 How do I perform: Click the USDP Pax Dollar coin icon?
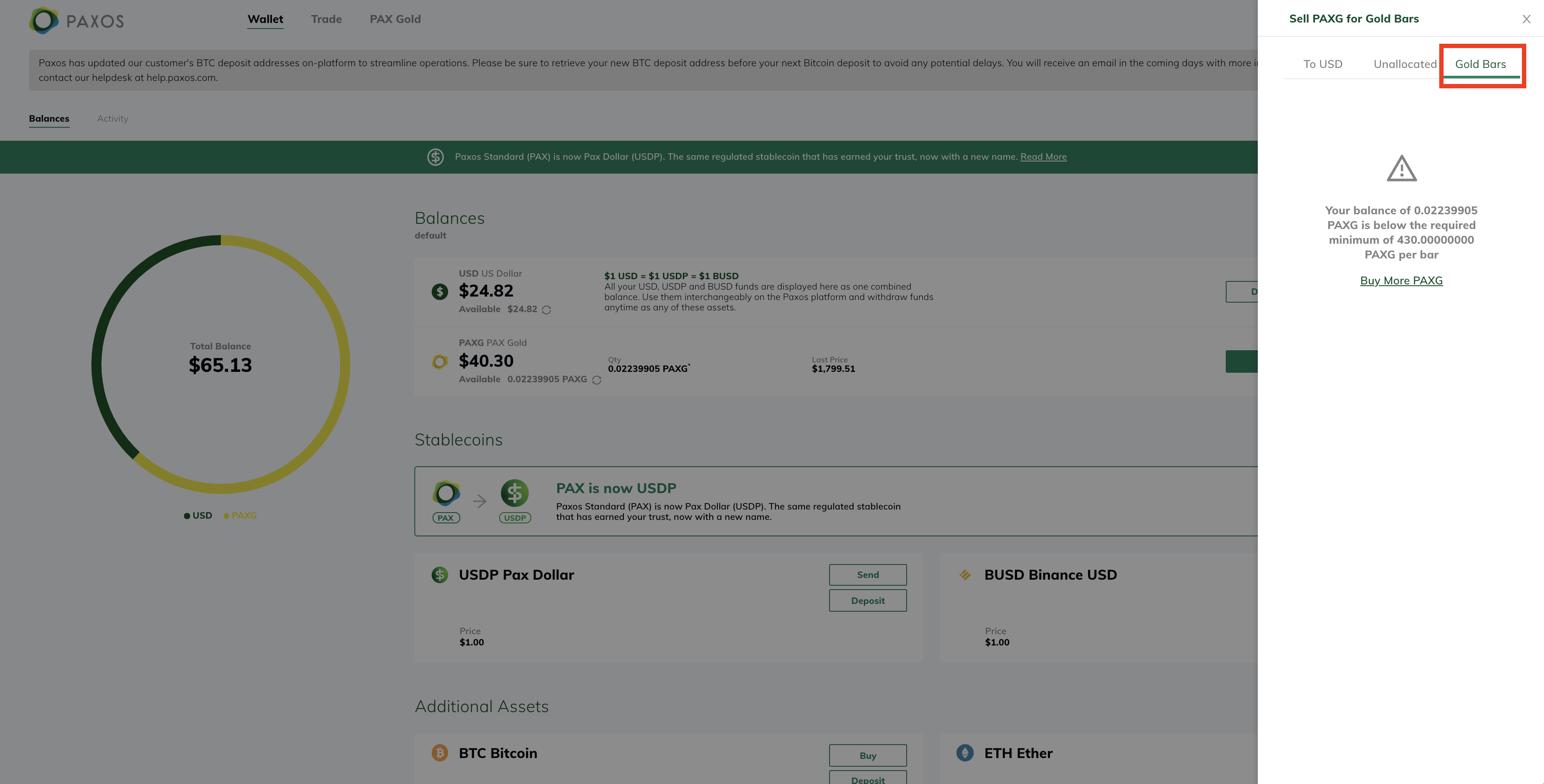tap(439, 575)
